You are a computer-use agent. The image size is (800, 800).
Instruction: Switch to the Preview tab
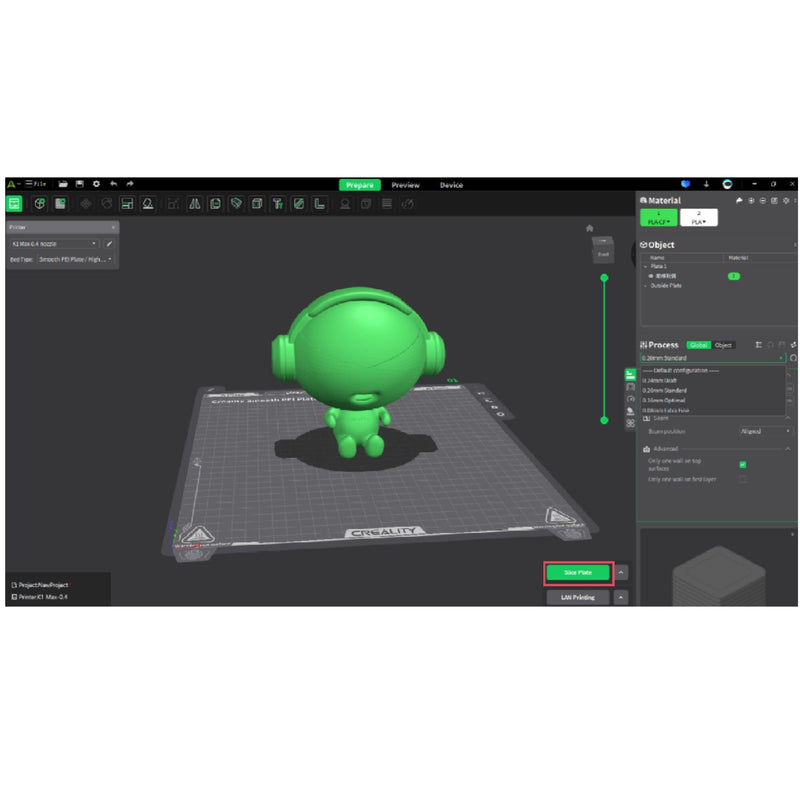[x=406, y=184]
